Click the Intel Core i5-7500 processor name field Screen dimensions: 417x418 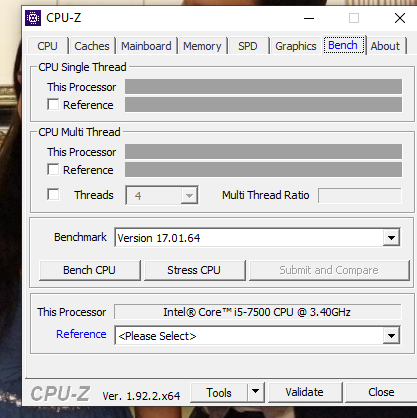(x=257, y=312)
